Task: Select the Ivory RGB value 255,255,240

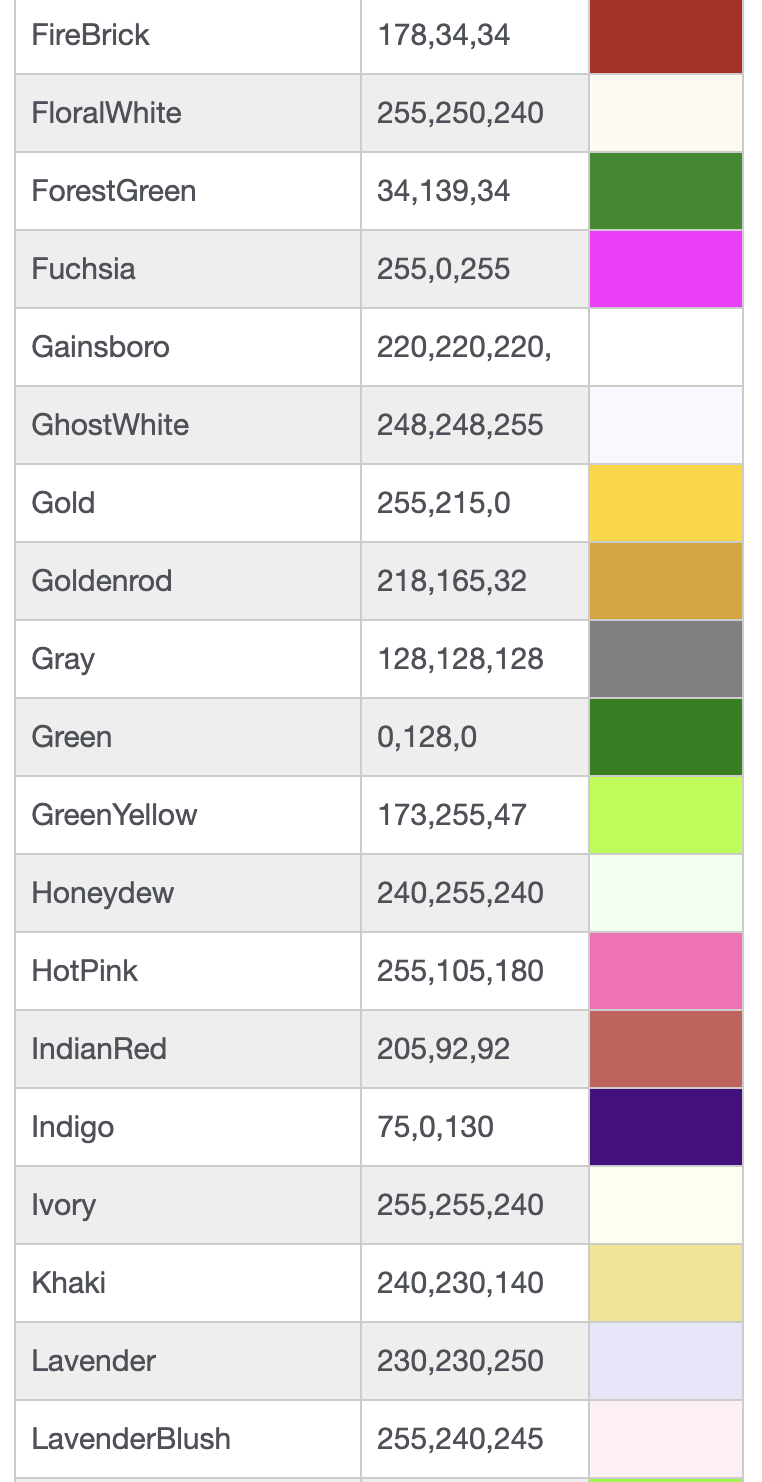Action: [460, 1205]
